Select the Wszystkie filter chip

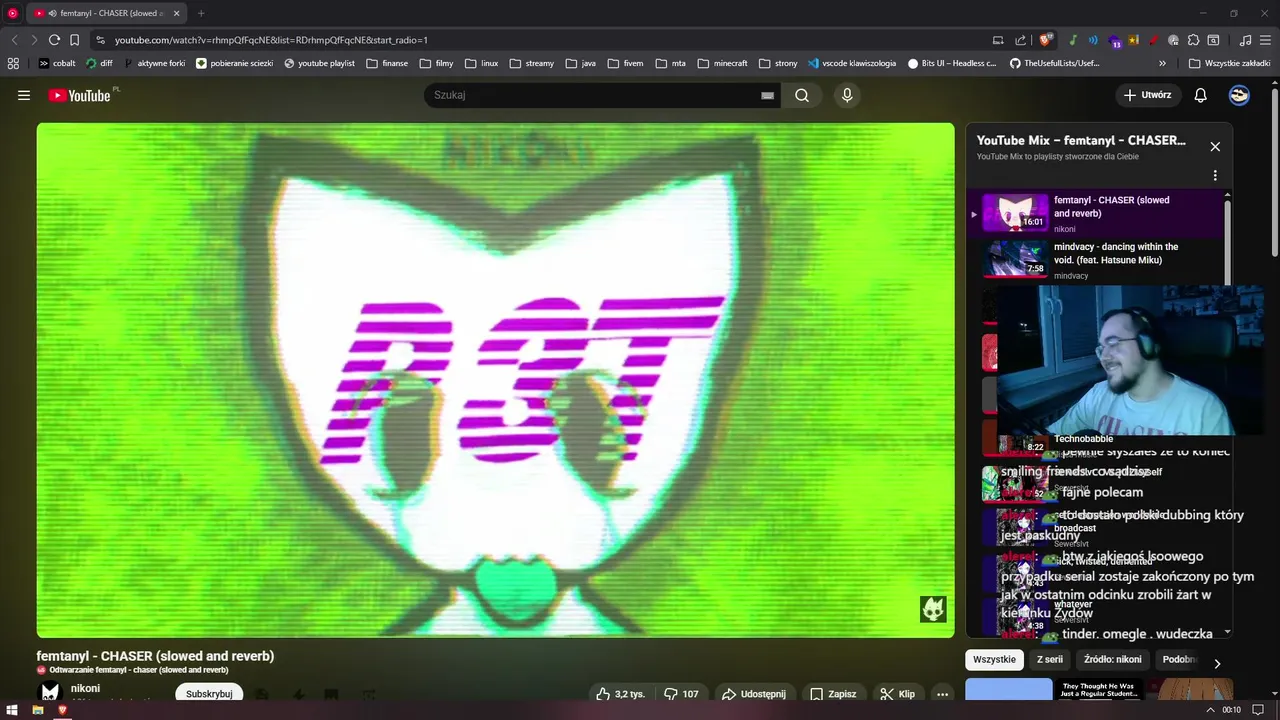tap(994, 660)
